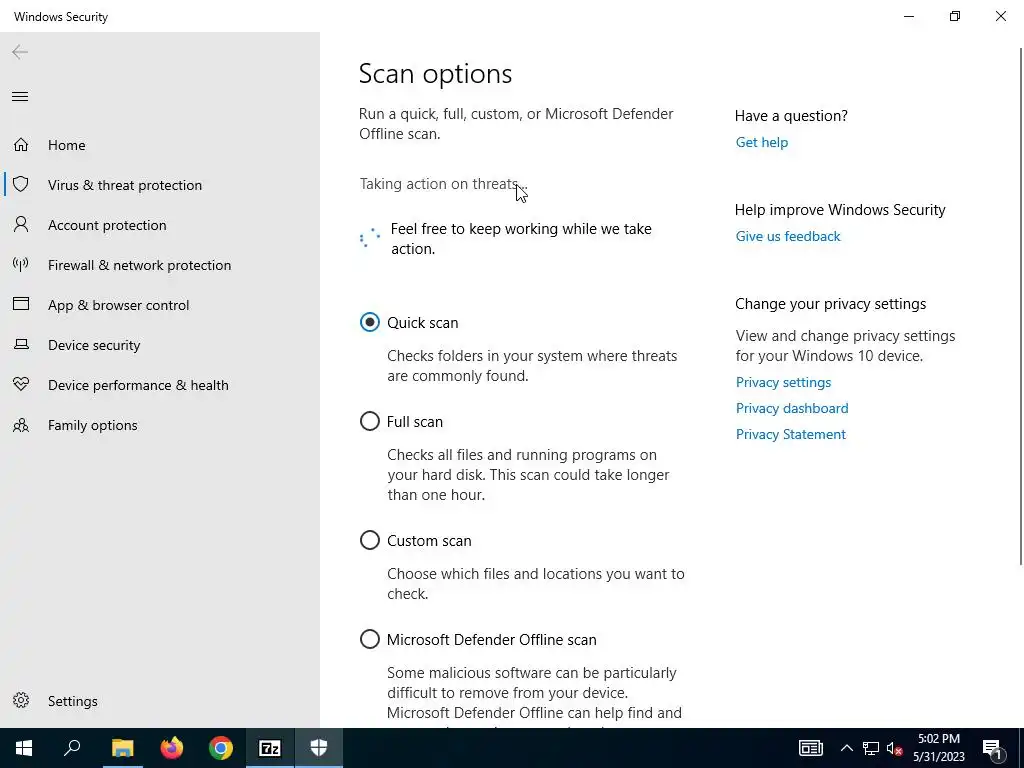The image size is (1024, 768).
Task: Click the Firewall & network protection antenna icon
Action: pos(21,264)
